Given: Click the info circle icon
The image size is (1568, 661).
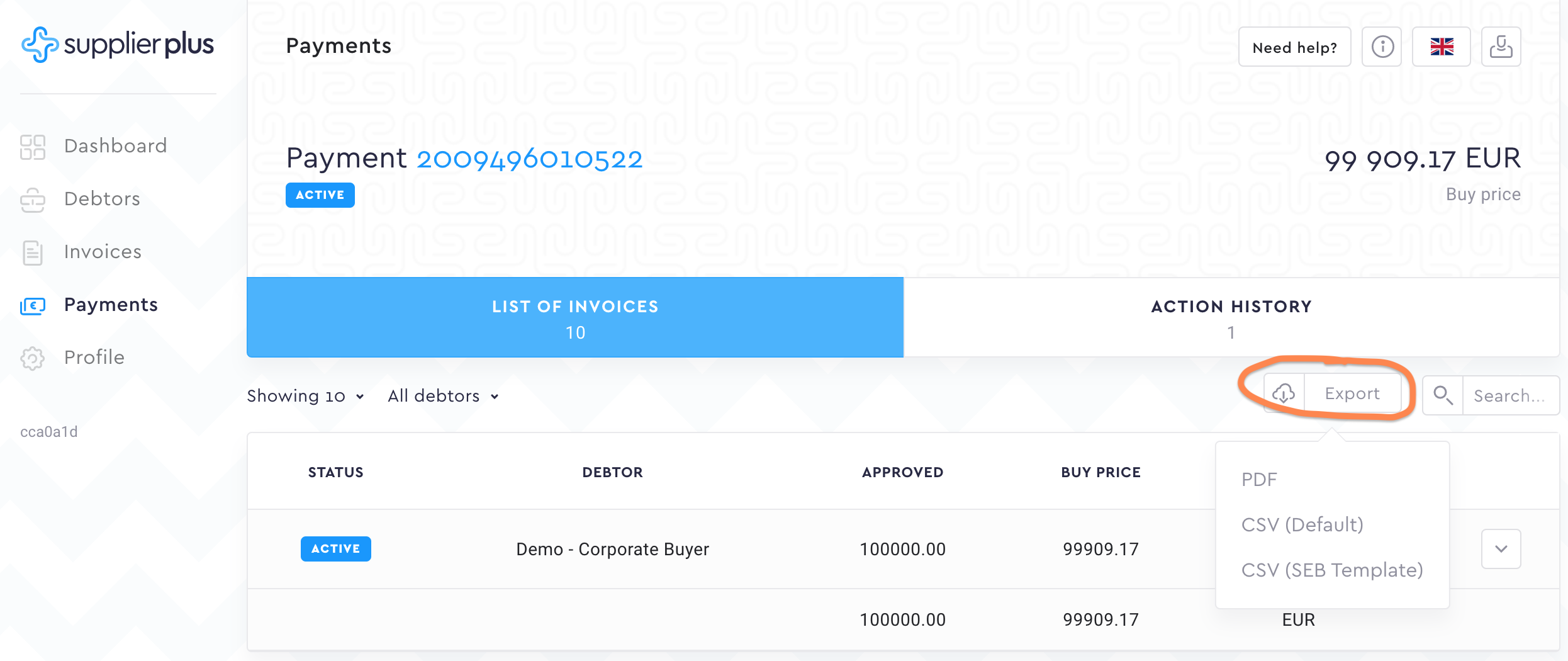Looking at the screenshot, I should tap(1382, 47).
